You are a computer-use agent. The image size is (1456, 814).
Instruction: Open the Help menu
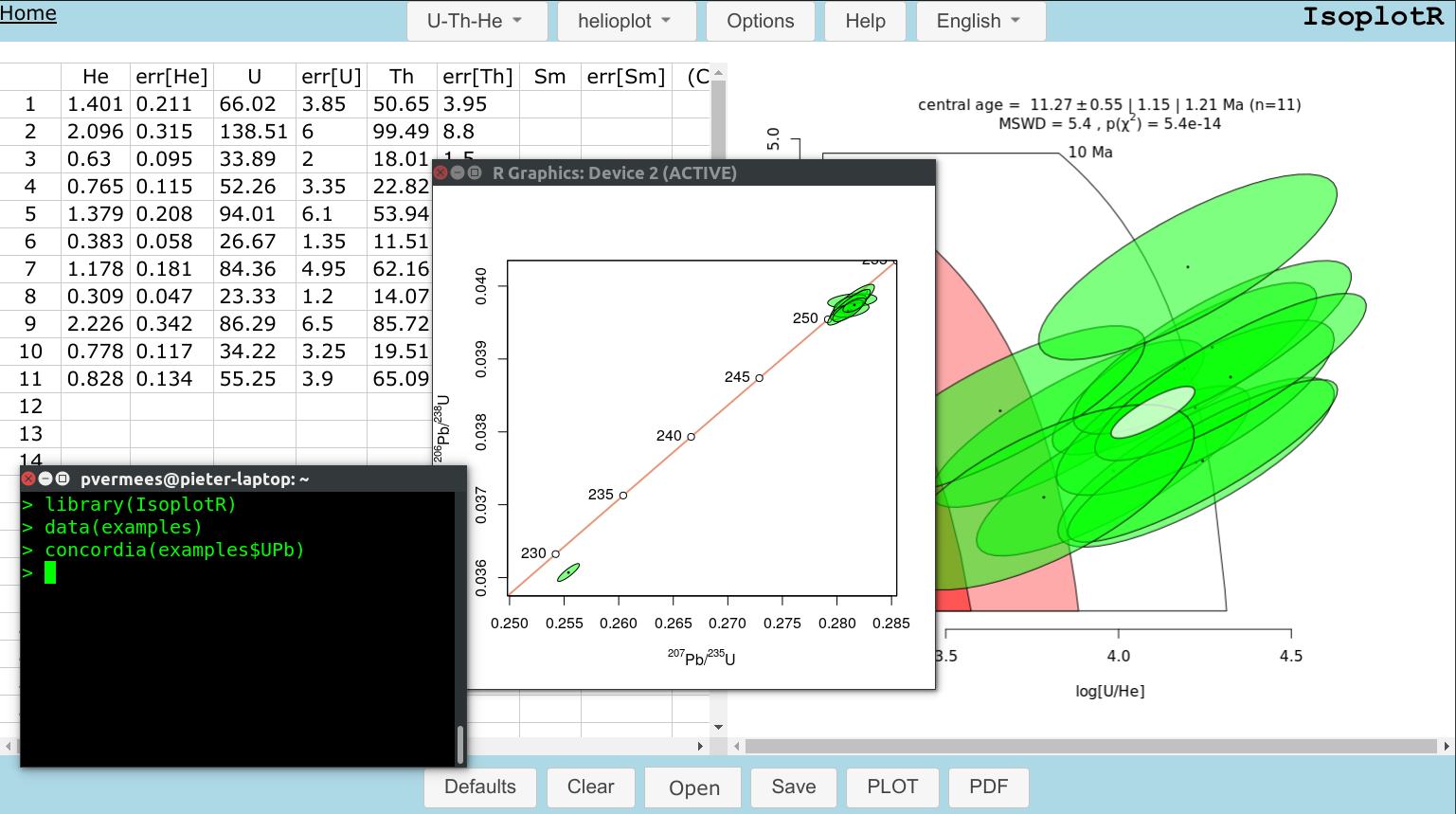point(865,21)
